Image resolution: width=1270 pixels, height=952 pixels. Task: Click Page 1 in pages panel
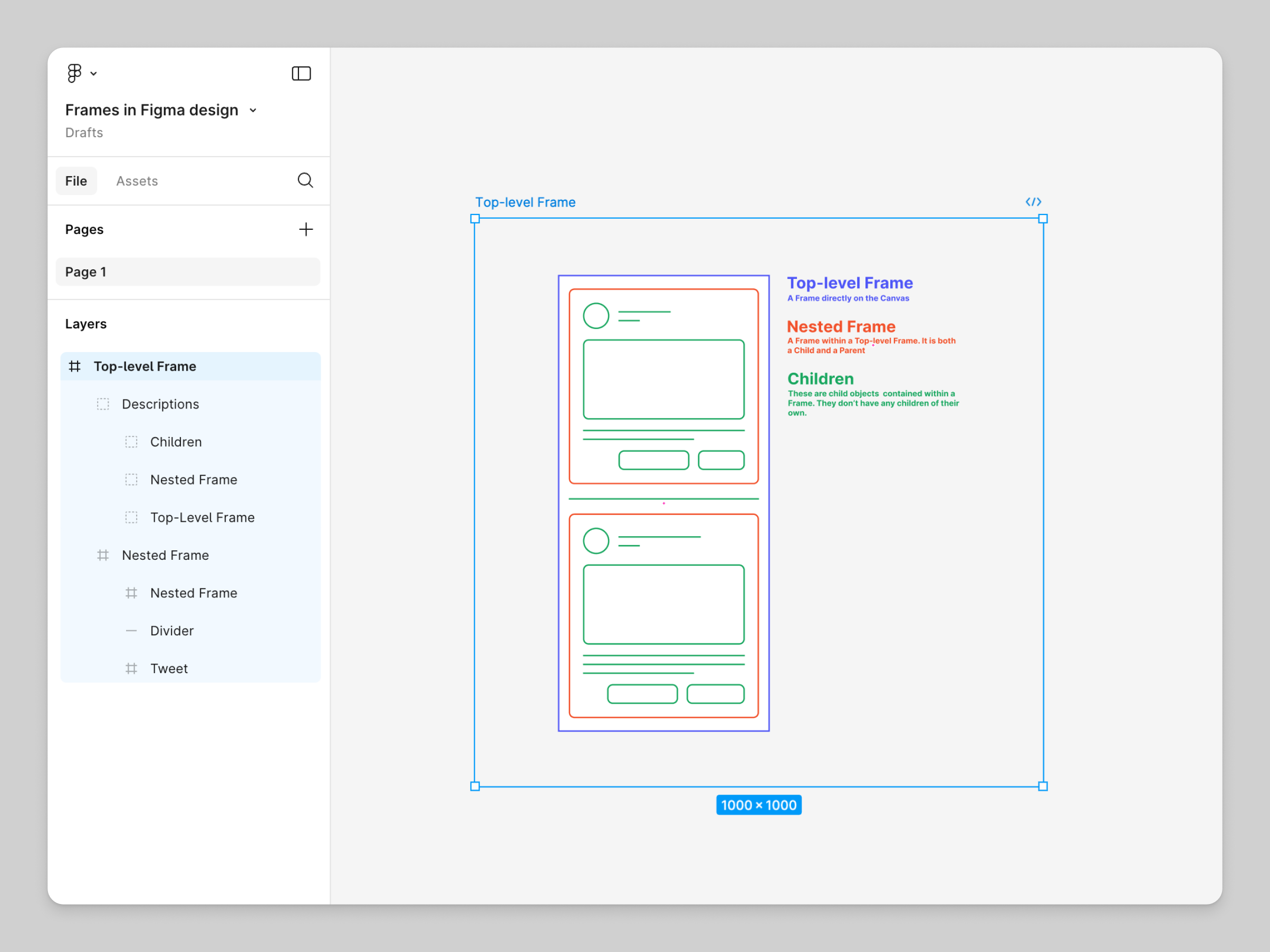click(189, 271)
